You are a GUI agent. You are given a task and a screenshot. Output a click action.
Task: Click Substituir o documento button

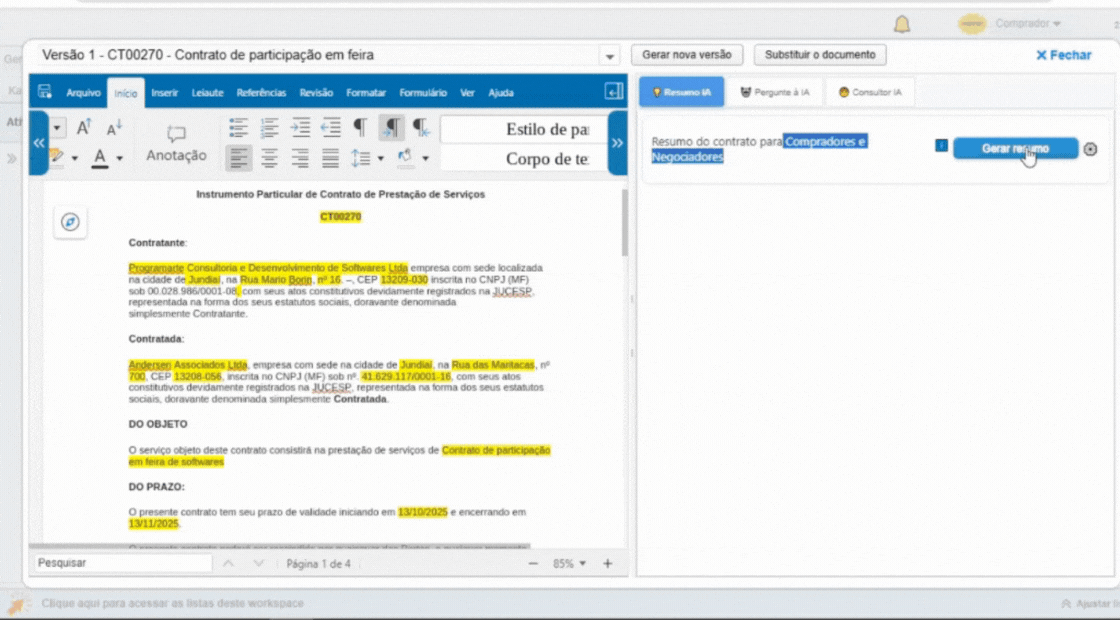(820, 54)
